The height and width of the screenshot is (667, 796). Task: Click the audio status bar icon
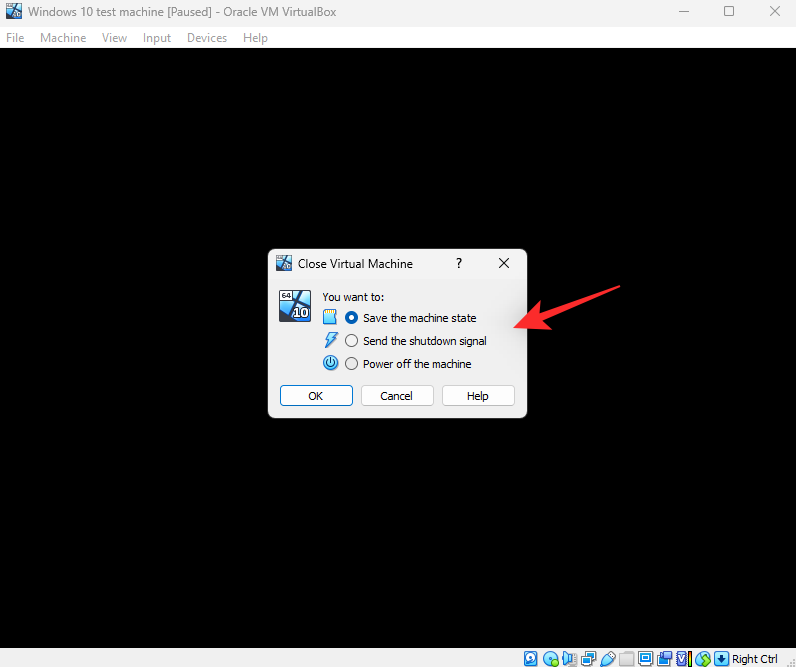570,658
